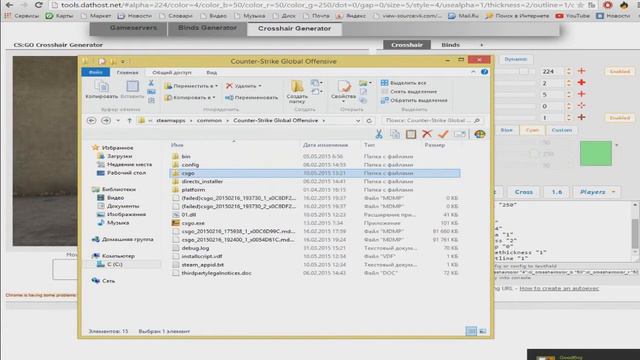640x360 pixels.
Task: Reload the page in the Chrome toolbar
Action: (x=39, y=5)
